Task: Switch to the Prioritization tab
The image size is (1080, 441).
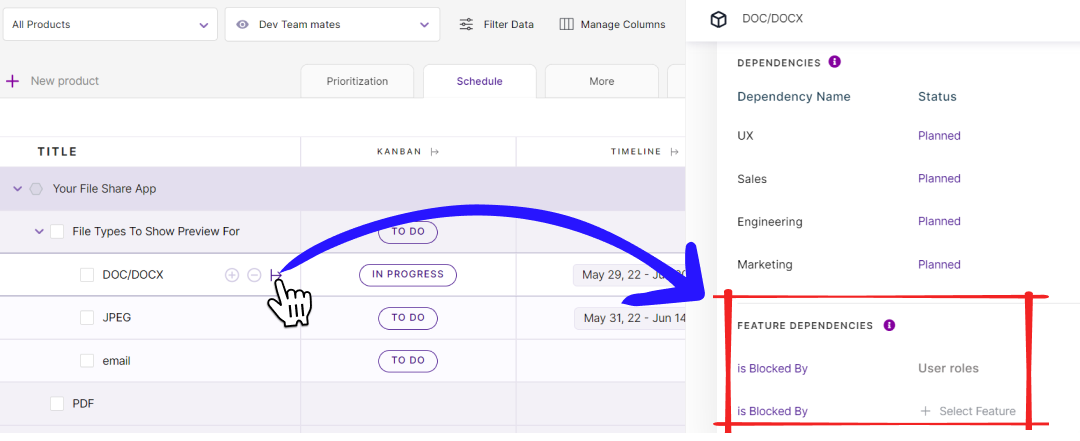Action: point(357,81)
